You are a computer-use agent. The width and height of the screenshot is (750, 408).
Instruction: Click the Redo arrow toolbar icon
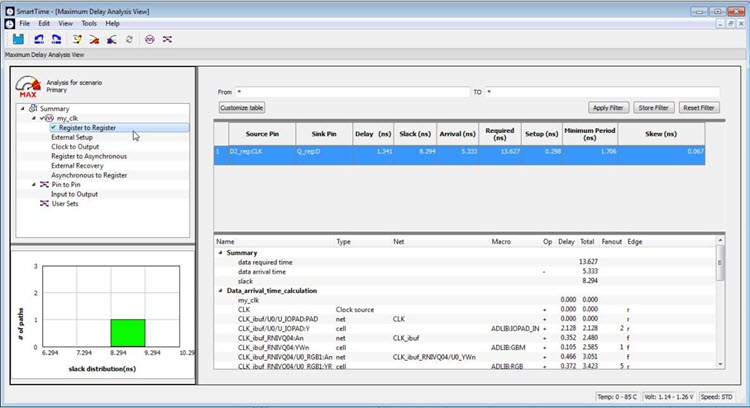point(54,39)
